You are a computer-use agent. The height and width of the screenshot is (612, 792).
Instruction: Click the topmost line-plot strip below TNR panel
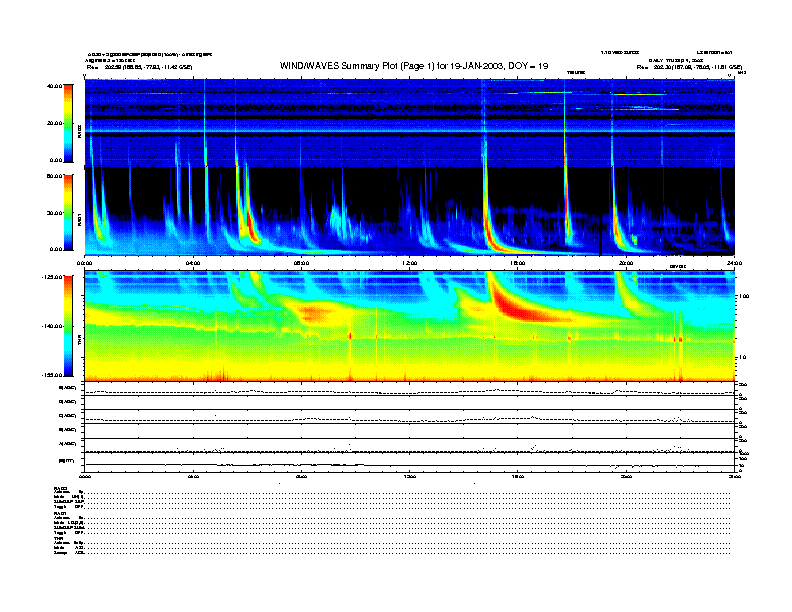(410, 388)
